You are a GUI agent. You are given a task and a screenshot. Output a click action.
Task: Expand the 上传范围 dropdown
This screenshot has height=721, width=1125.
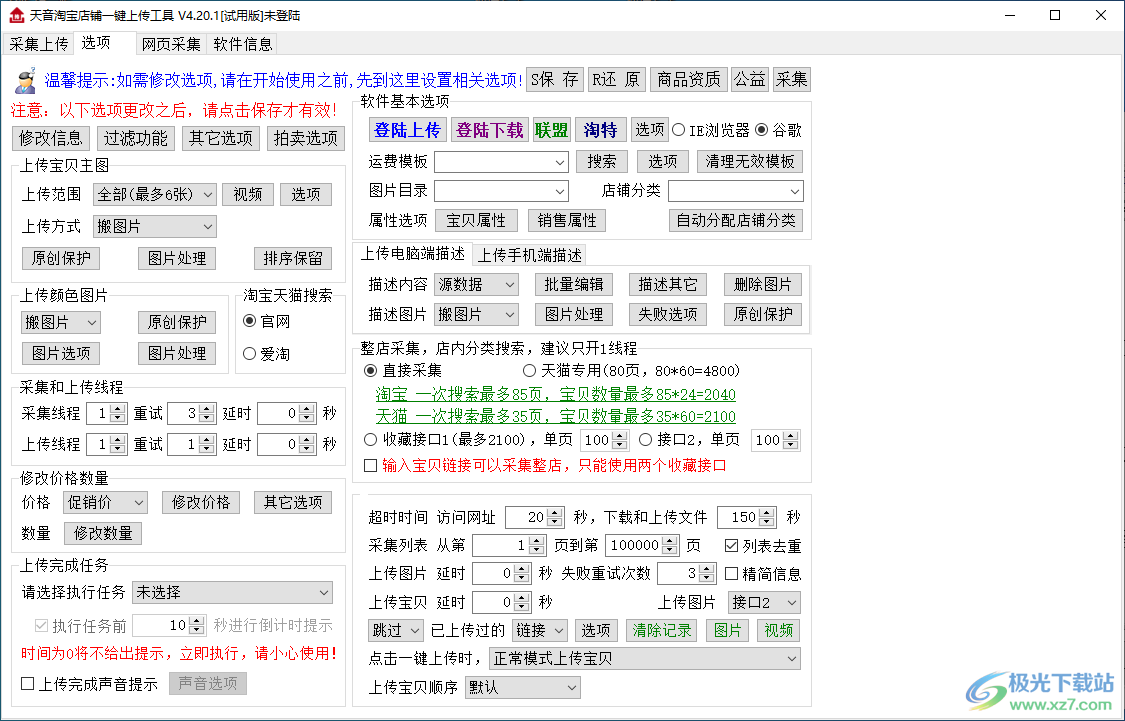click(x=154, y=194)
